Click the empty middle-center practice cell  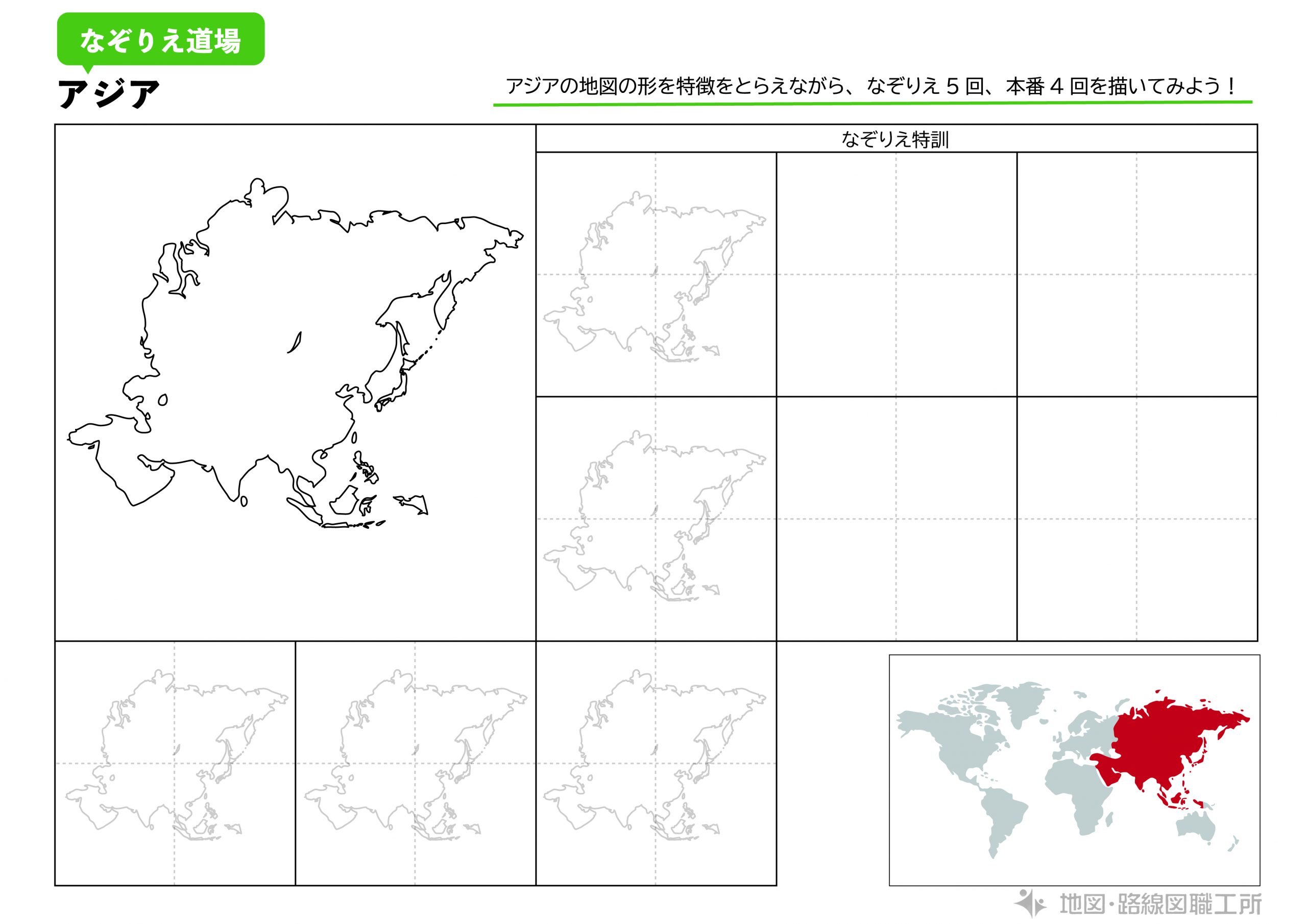[896, 519]
